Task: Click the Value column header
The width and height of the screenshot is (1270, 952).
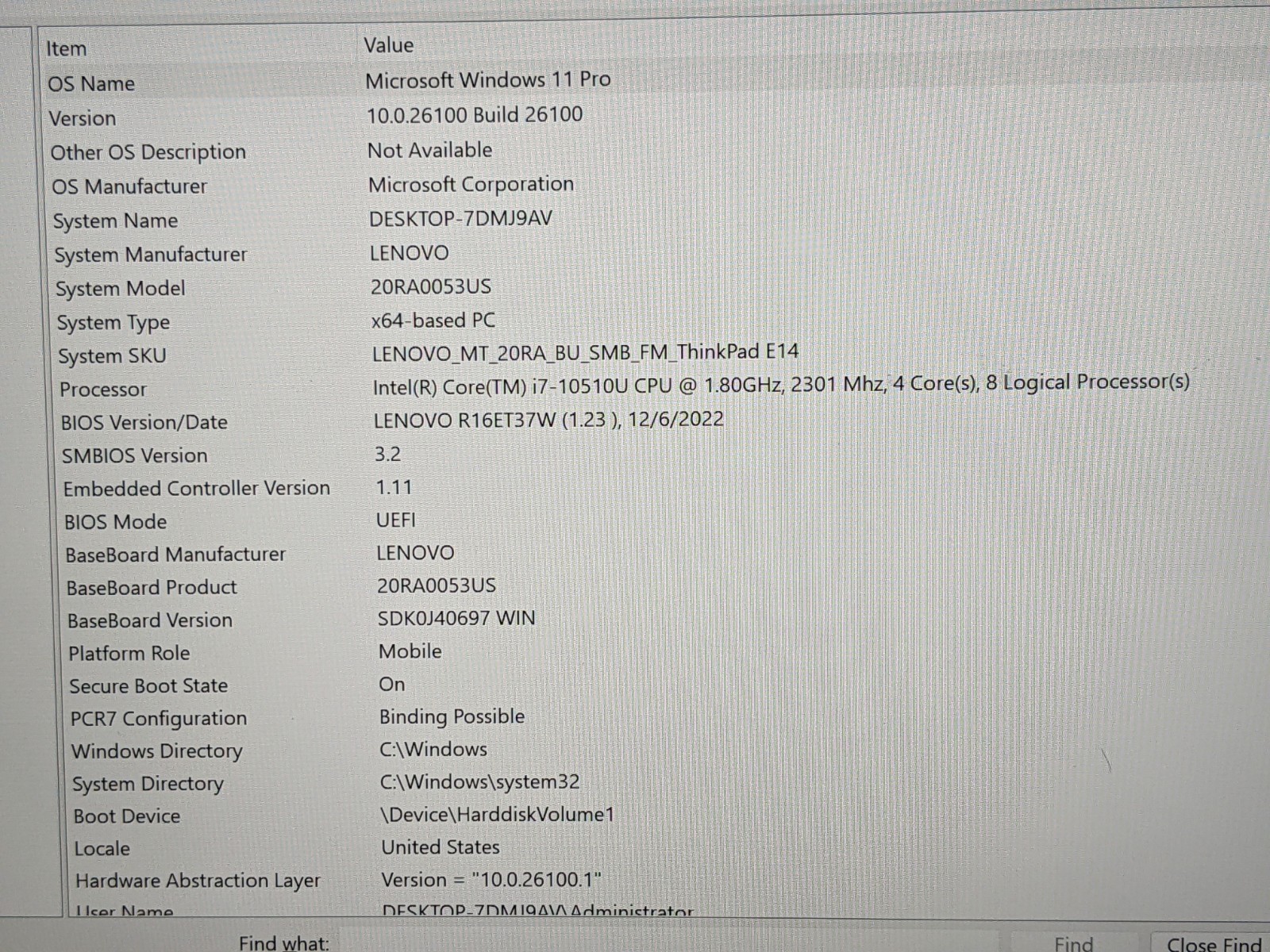Action: click(x=388, y=45)
